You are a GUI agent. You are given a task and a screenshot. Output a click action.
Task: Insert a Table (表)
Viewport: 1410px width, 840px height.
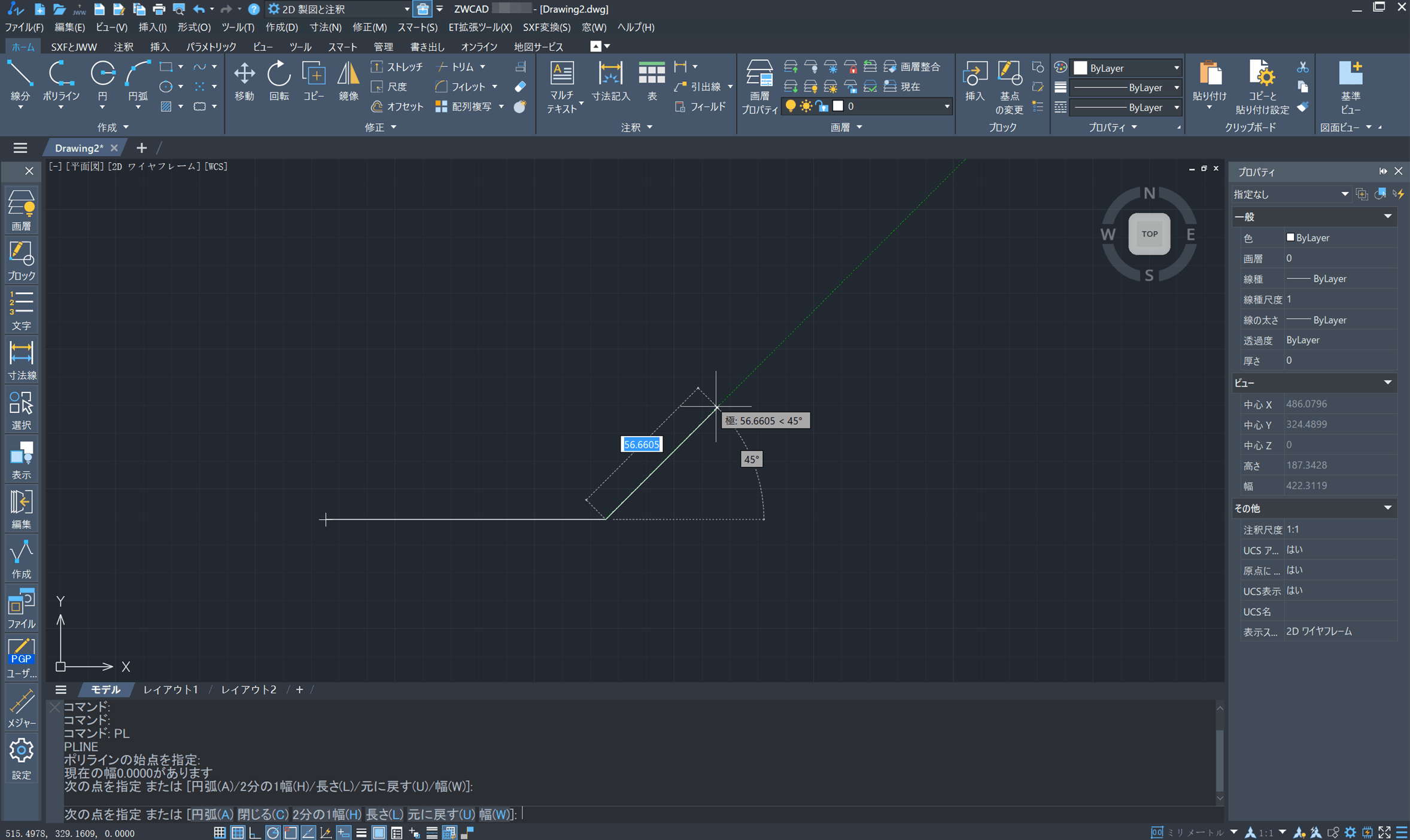click(652, 81)
